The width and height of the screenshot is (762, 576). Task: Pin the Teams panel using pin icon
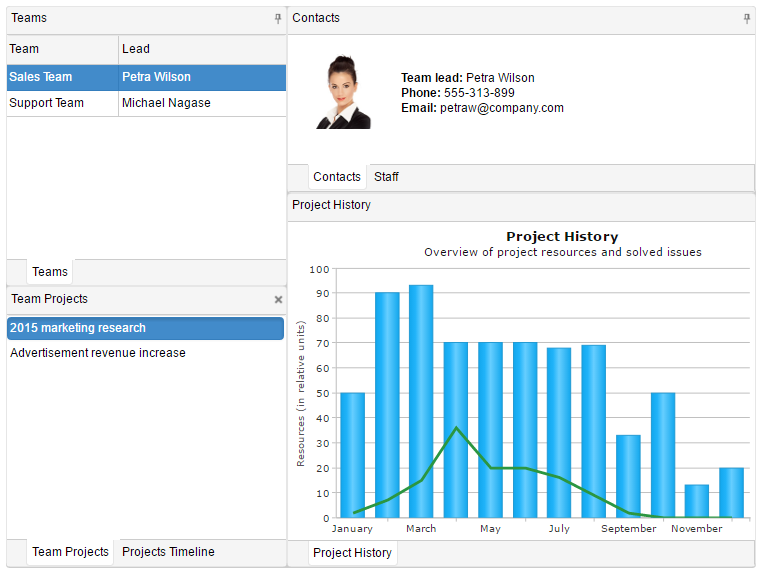tap(278, 19)
